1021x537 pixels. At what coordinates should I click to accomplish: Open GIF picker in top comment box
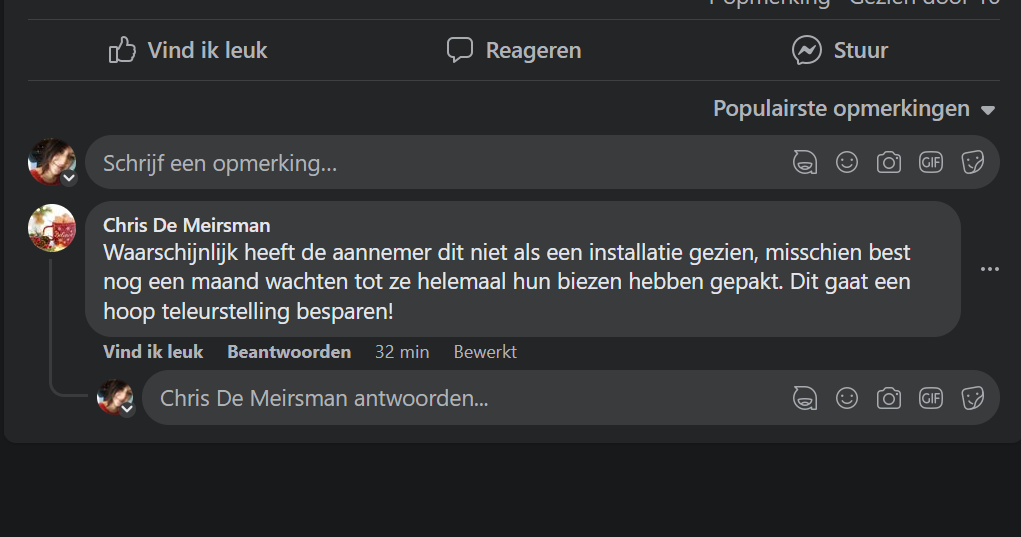tap(931, 162)
